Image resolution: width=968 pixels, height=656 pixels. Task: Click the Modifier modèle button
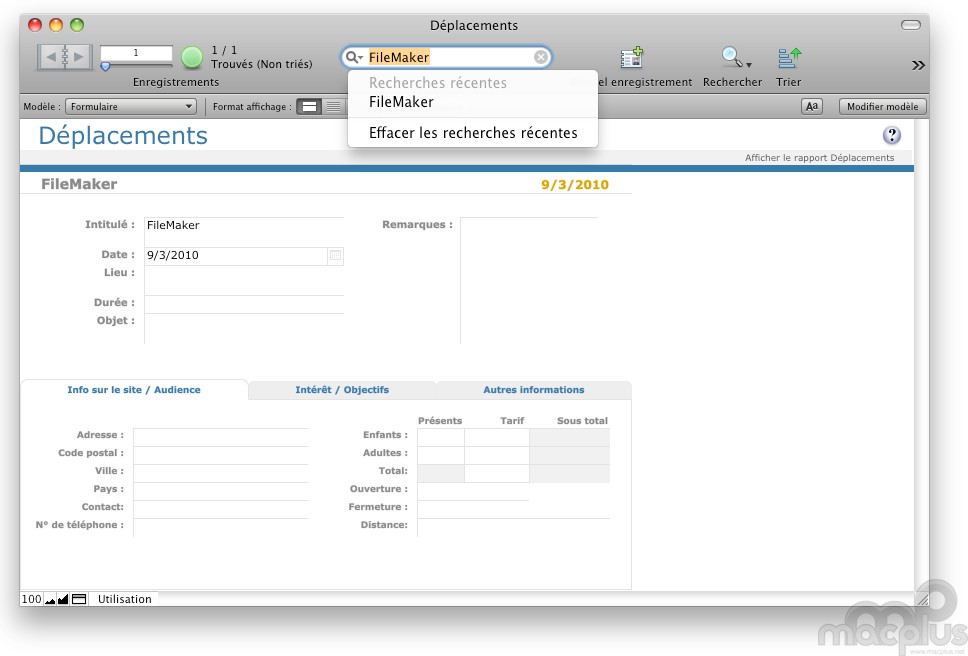coord(882,107)
